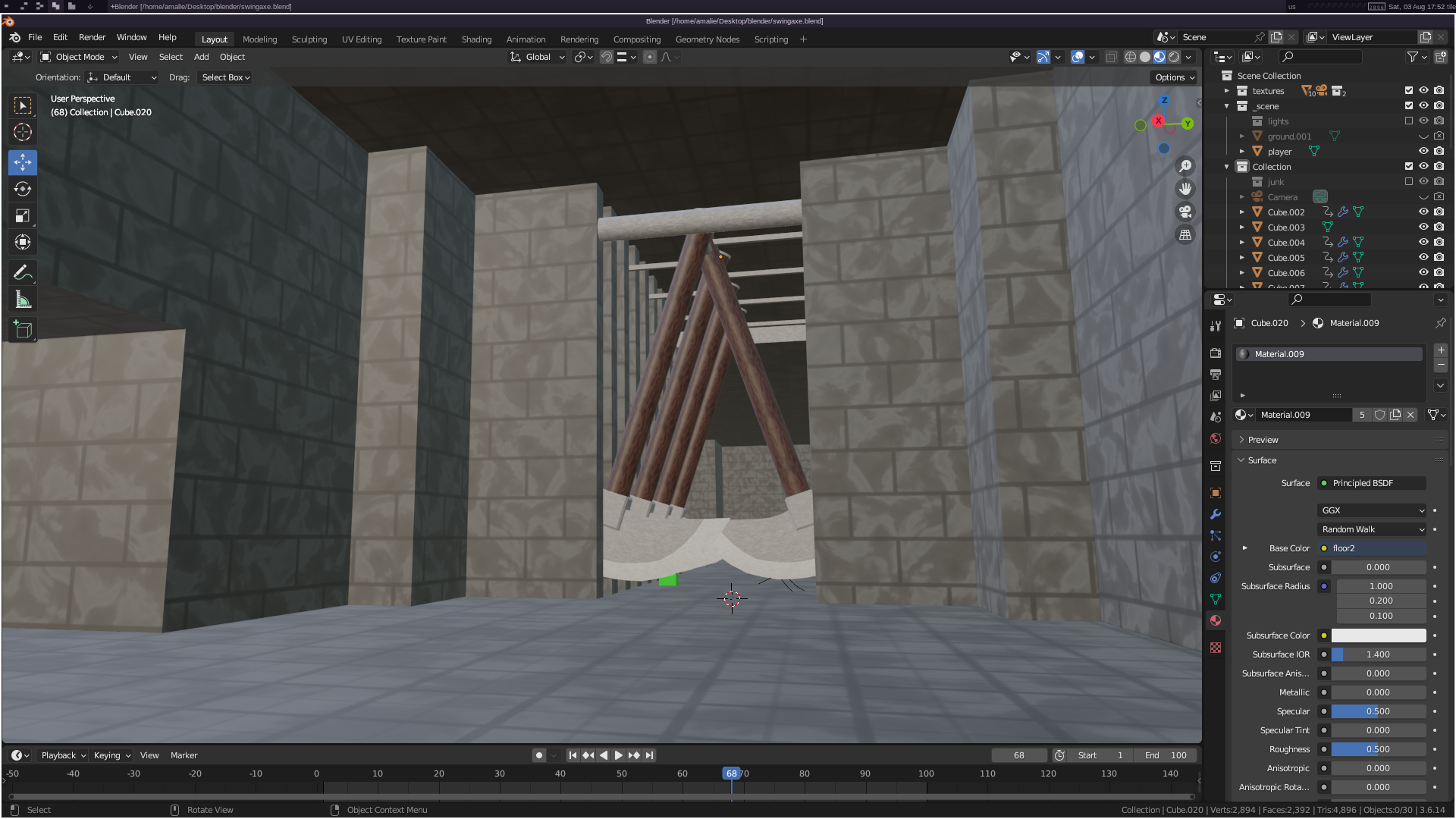Select the Annotate tool
The image size is (1456, 819).
tap(23, 272)
